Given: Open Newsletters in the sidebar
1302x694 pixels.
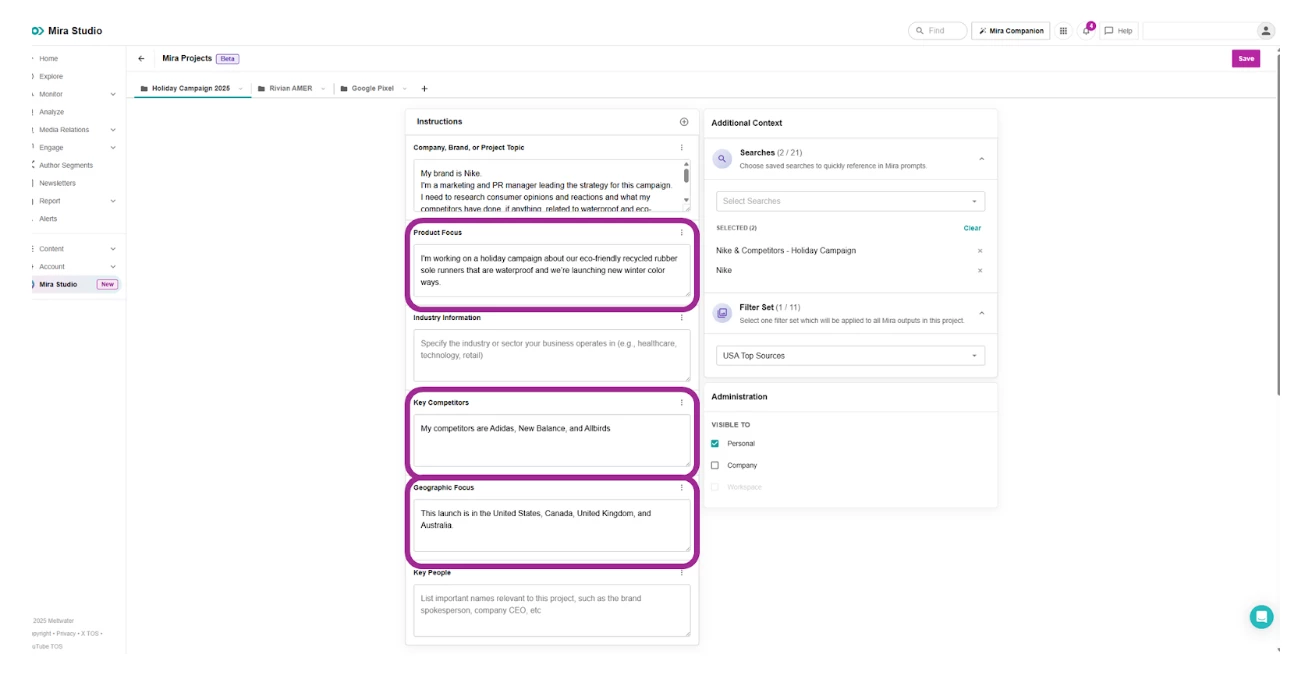Looking at the screenshot, I should point(57,184).
